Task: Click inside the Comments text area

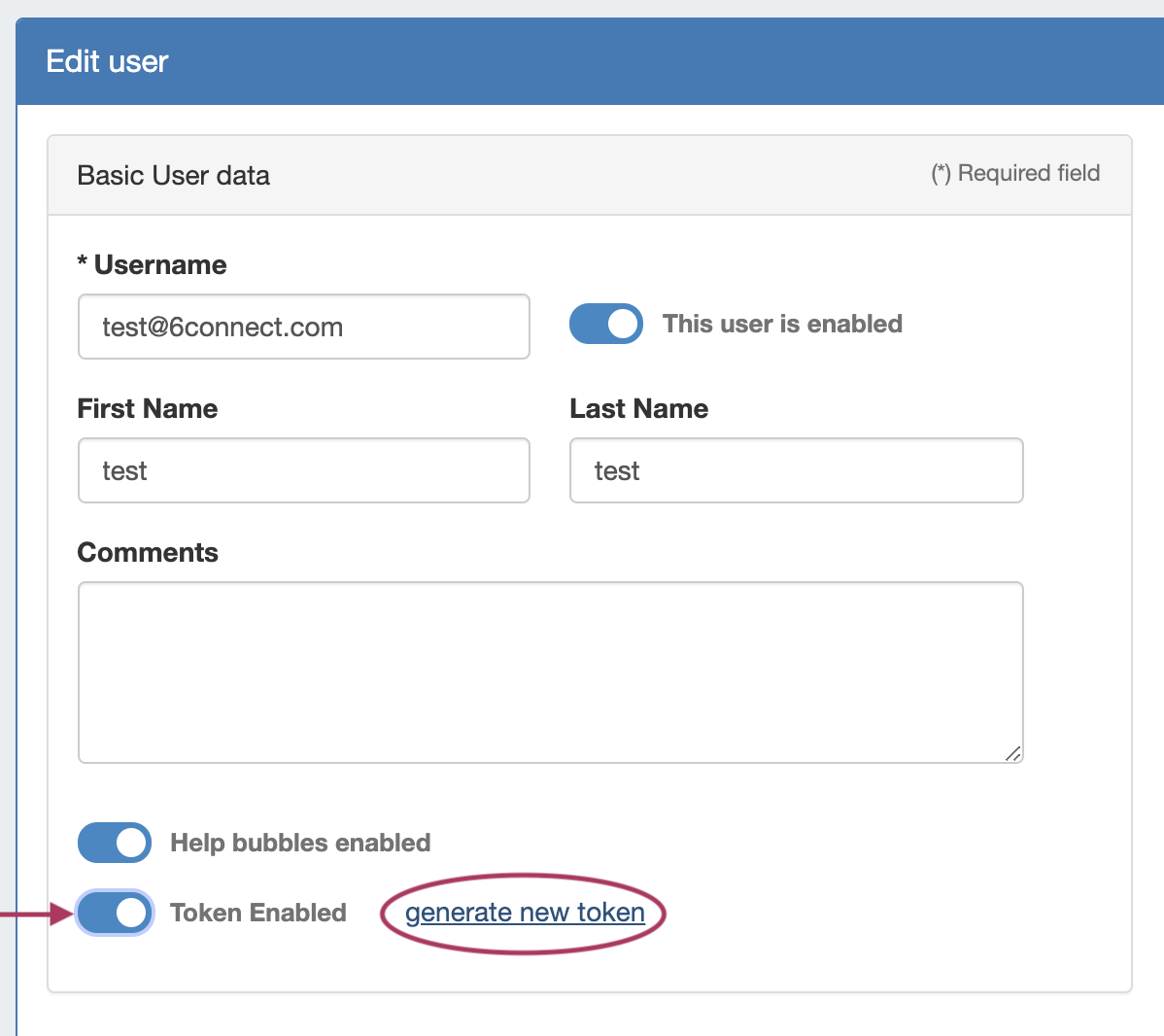Action: click(550, 672)
